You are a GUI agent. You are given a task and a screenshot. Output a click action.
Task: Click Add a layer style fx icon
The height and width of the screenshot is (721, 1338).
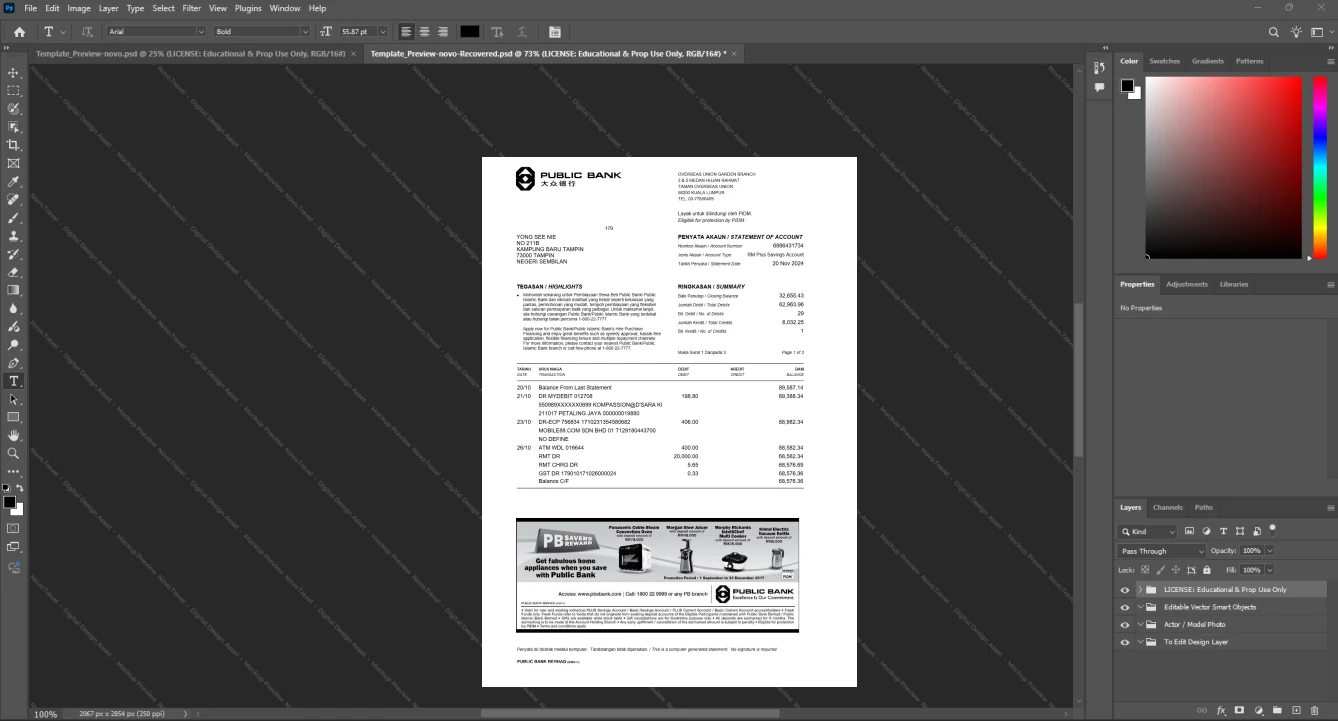pyautogui.click(x=1221, y=710)
